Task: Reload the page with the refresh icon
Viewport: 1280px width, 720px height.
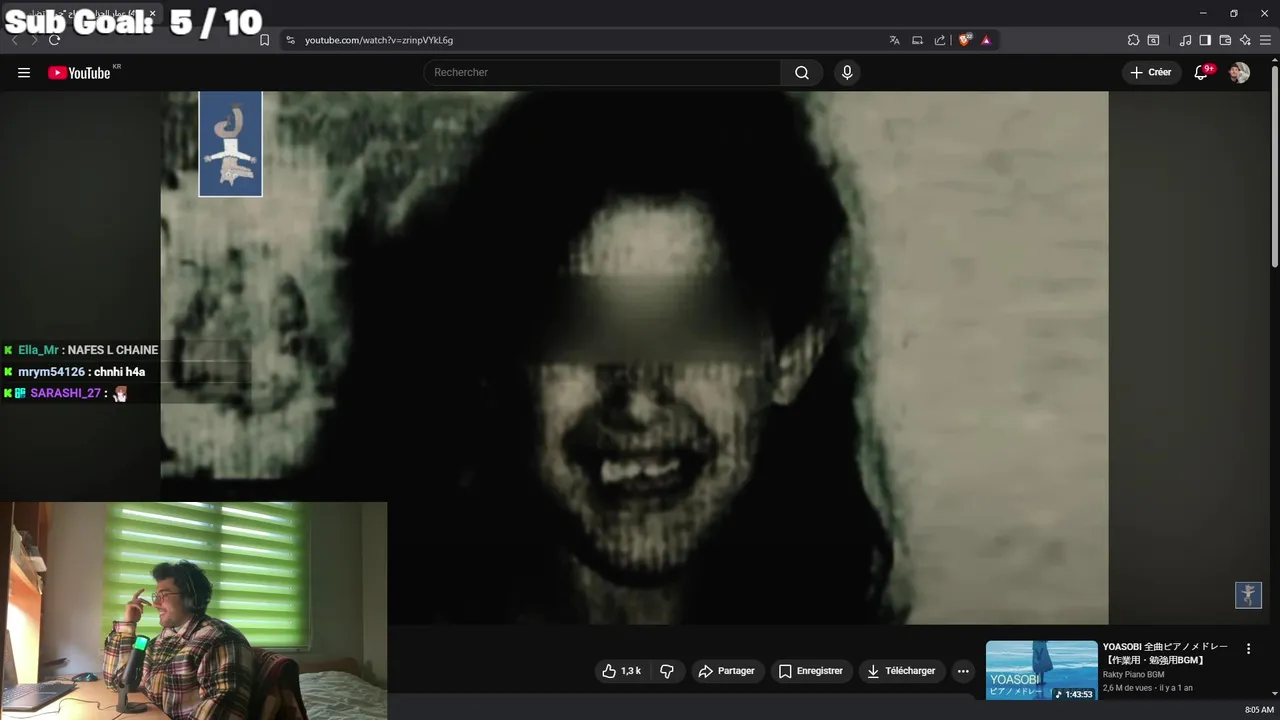Action: pyautogui.click(x=54, y=40)
